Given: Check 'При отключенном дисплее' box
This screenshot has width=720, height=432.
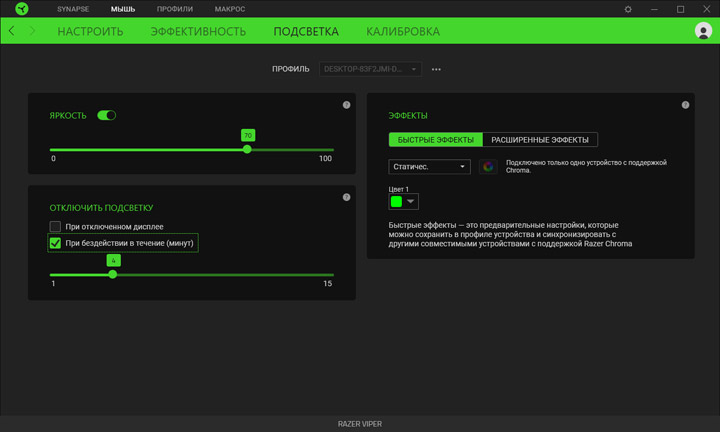Looking at the screenshot, I should click(x=55, y=226).
